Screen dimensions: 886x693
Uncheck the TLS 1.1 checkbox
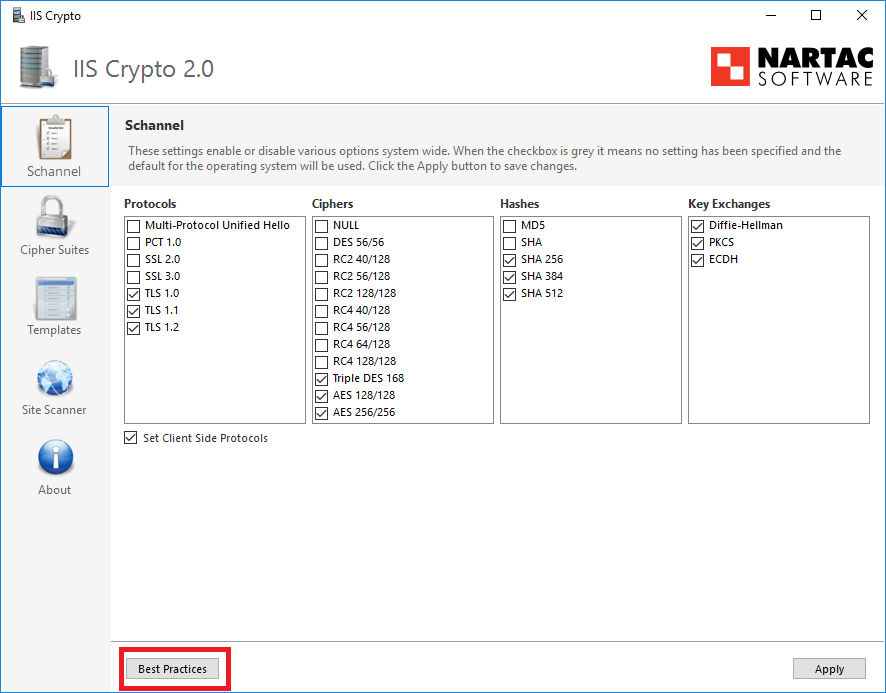(133, 311)
